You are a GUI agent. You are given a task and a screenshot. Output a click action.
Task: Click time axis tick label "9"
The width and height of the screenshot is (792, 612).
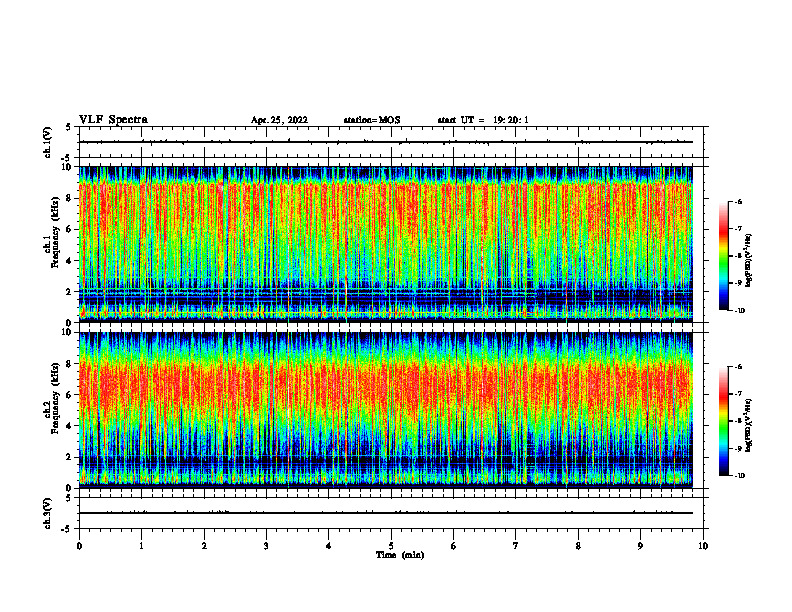point(640,546)
